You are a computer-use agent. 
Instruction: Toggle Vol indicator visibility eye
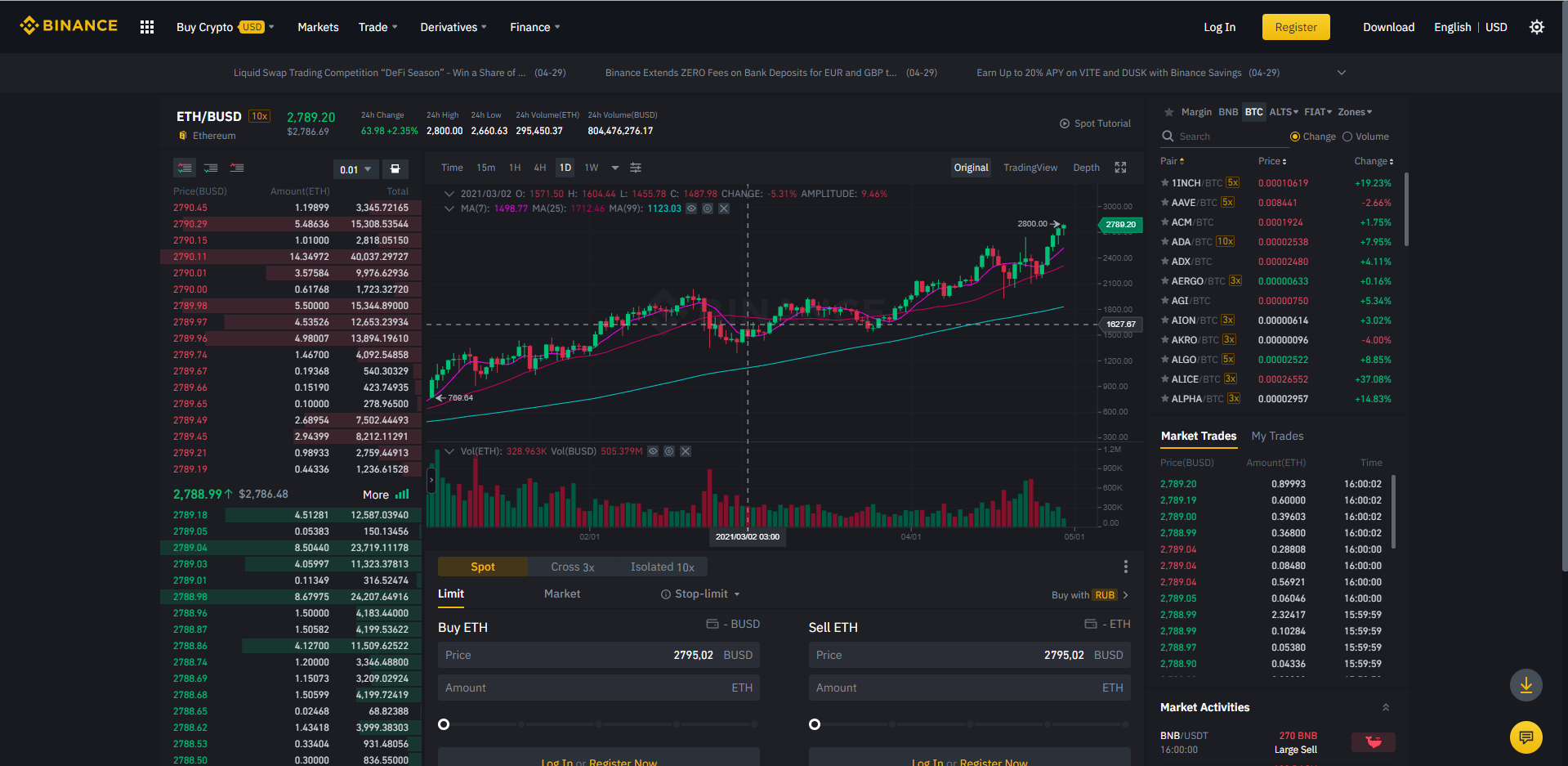coord(653,451)
